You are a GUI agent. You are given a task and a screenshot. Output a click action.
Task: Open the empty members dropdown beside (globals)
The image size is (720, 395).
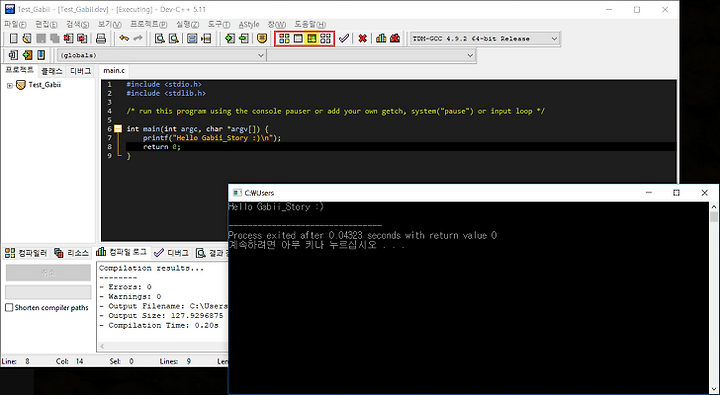tap(470, 55)
